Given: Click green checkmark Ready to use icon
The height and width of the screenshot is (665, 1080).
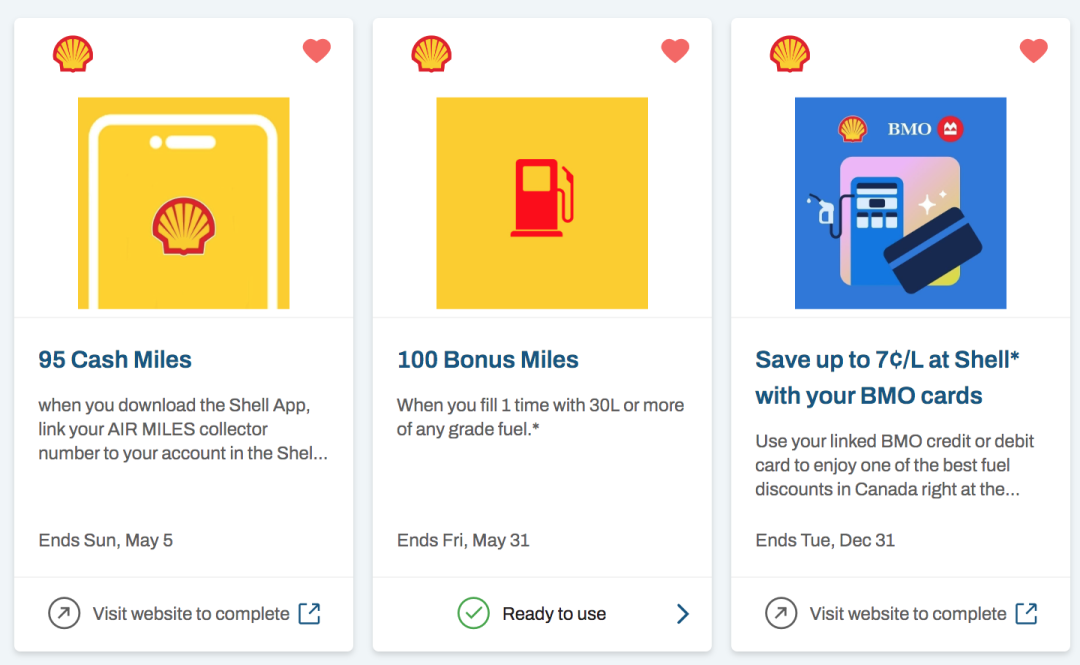Looking at the screenshot, I should pos(473,613).
